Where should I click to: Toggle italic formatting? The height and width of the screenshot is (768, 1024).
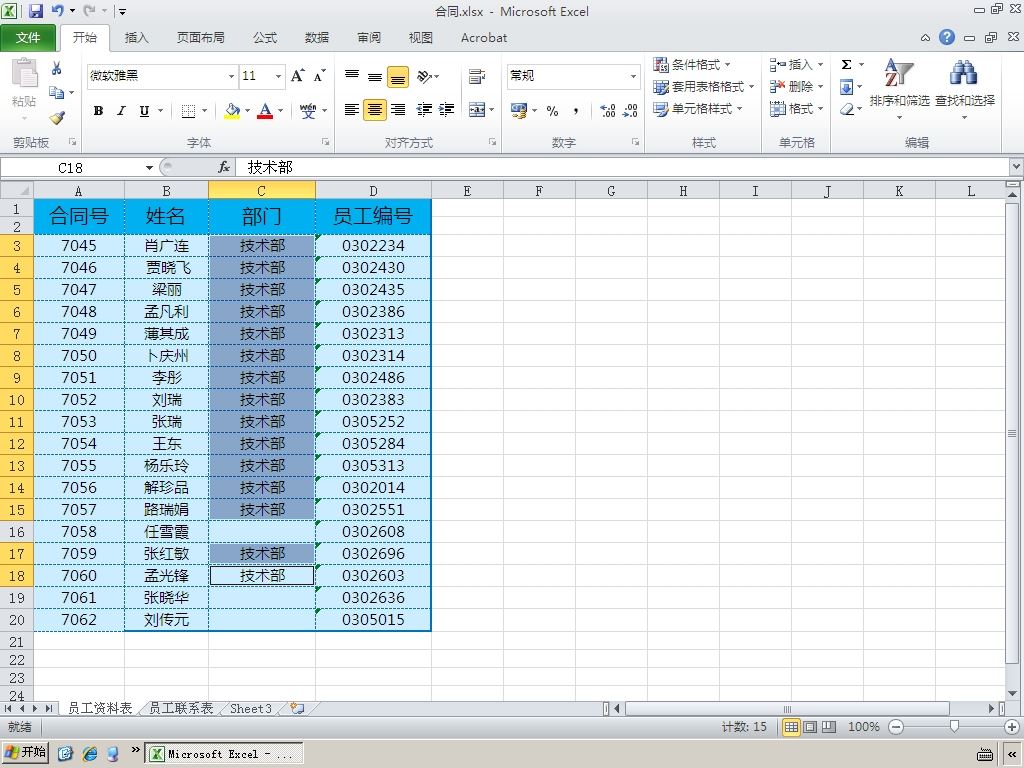pos(121,111)
